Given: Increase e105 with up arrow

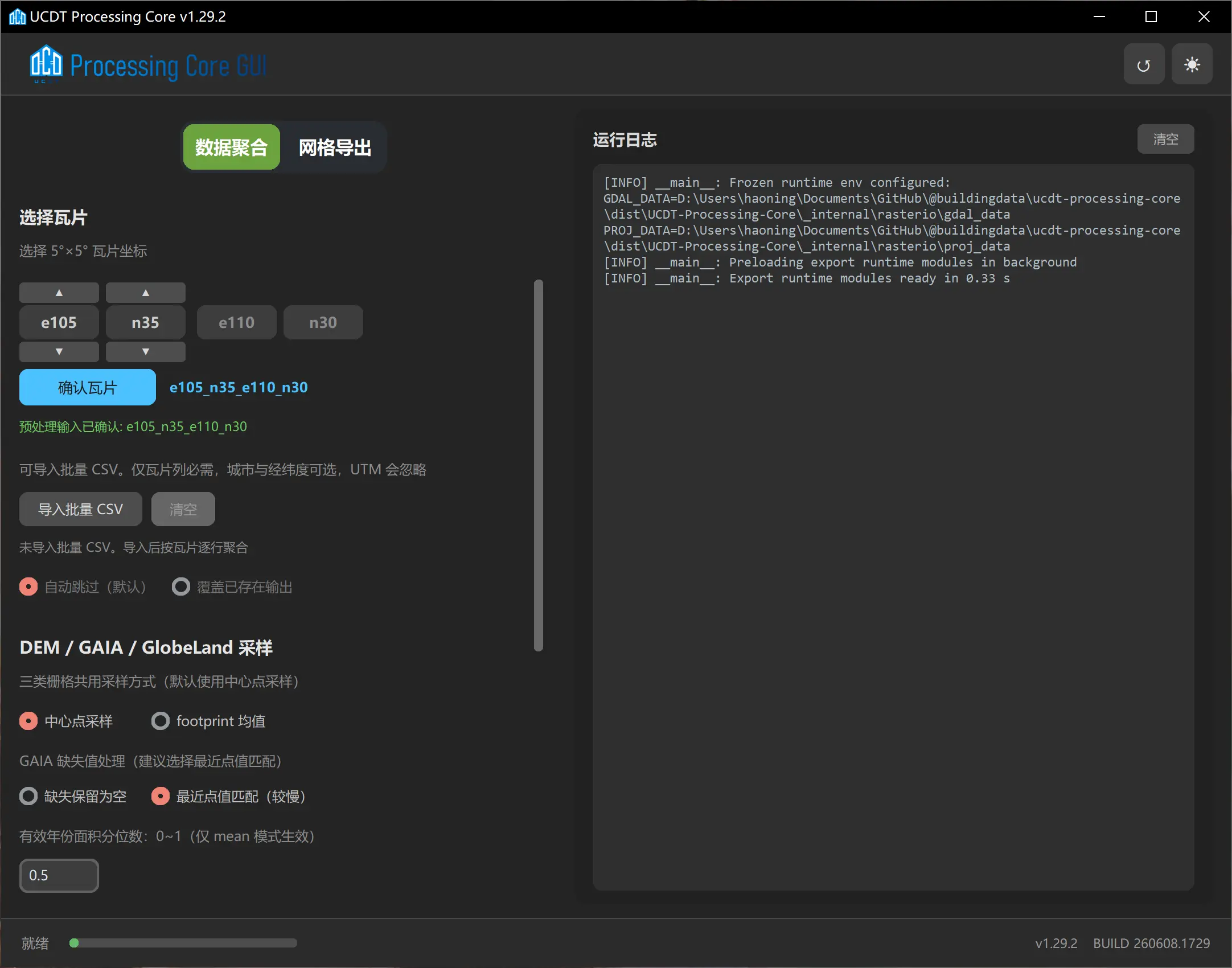Looking at the screenshot, I should tap(59, 293).
